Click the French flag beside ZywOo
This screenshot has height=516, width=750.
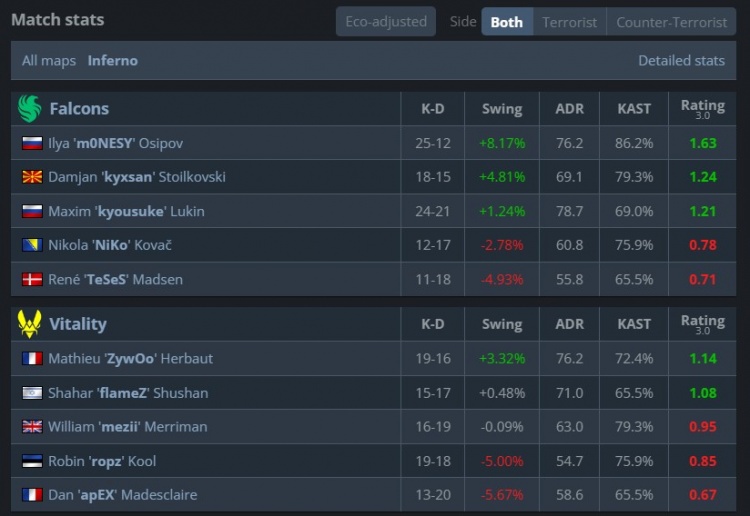point(32,358)
